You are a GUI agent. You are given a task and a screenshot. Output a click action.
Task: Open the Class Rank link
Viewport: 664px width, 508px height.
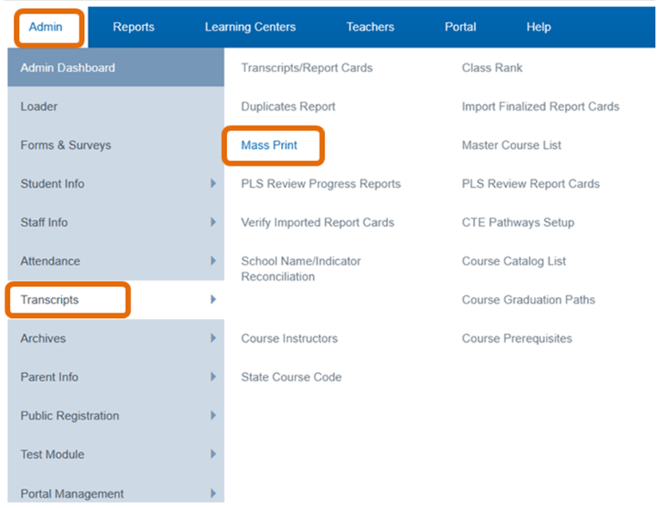[492, 68]
